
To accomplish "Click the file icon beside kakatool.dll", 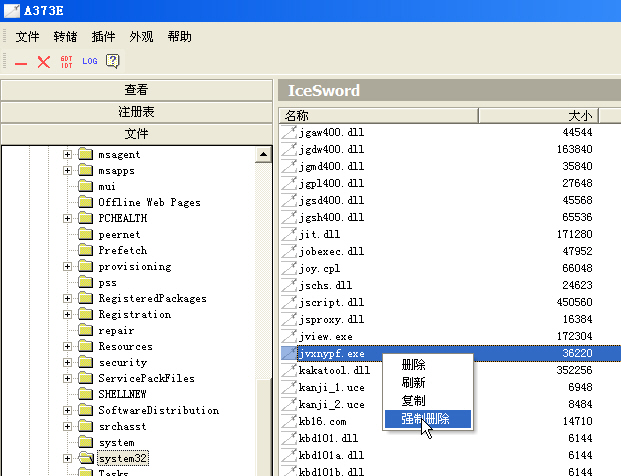I will 289,370.
